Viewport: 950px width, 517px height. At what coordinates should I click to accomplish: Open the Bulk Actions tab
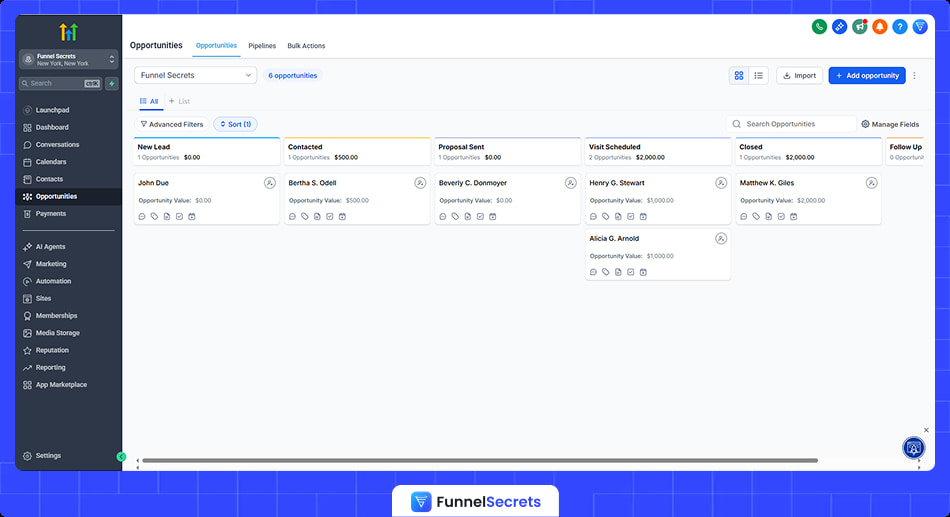pyautogui.click(x=306, y=46)
